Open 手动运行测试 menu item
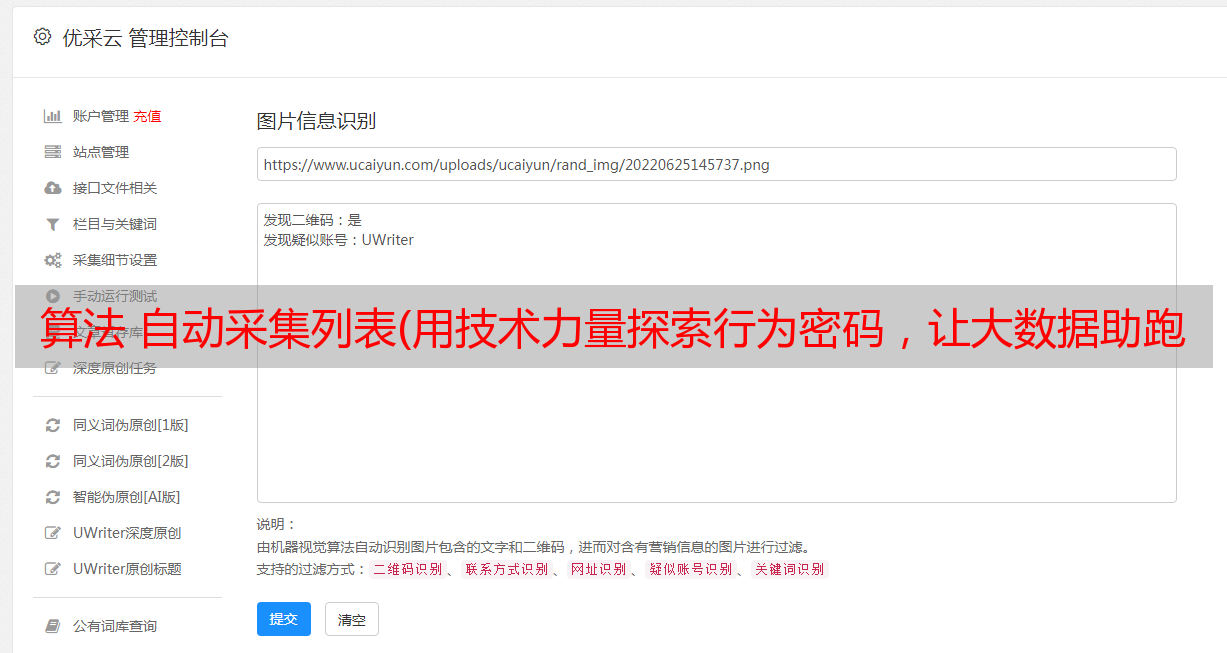The image size is (1227, 653). (115, 296)
